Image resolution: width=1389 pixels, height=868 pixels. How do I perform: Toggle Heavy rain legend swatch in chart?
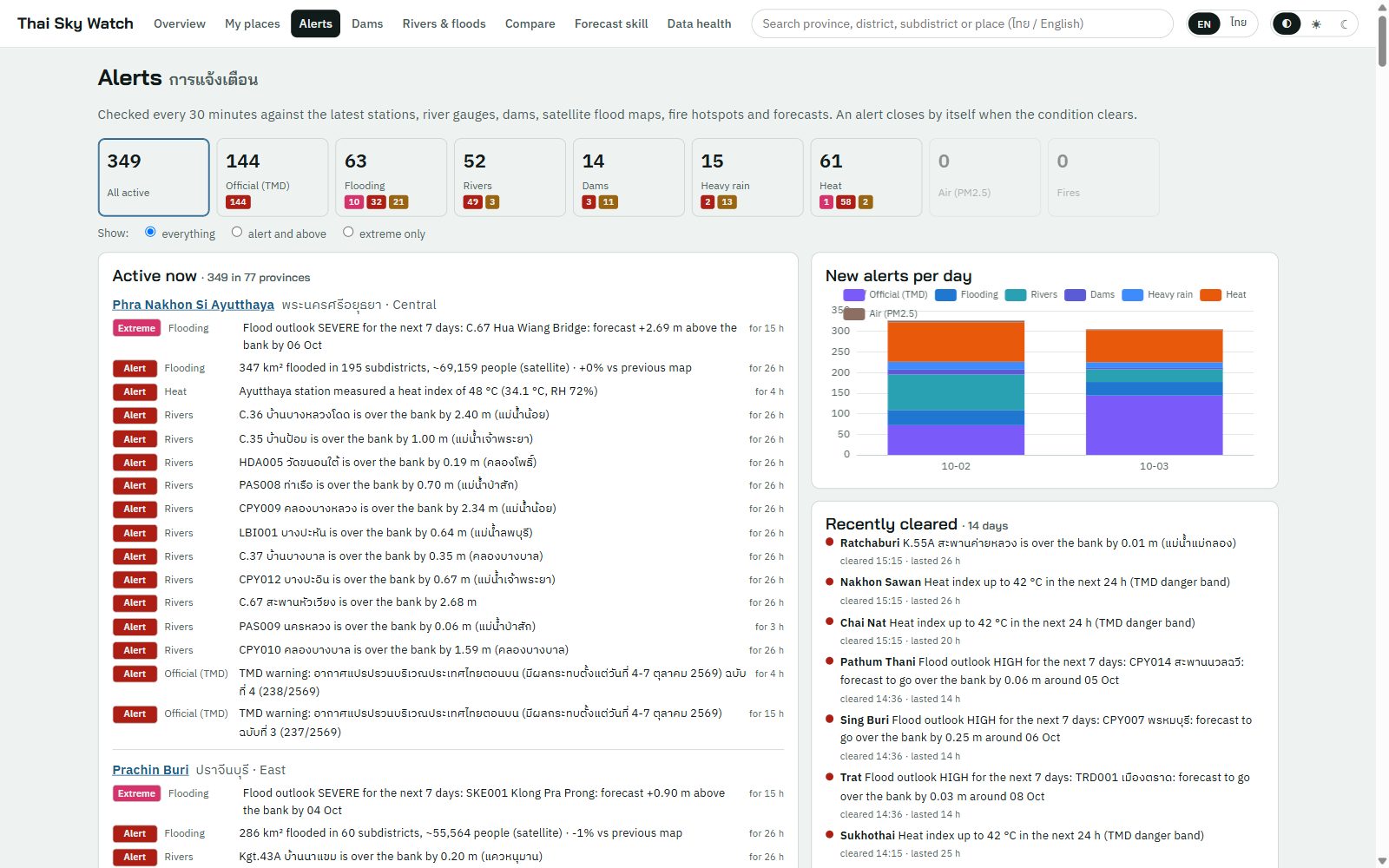(1132, 295)
